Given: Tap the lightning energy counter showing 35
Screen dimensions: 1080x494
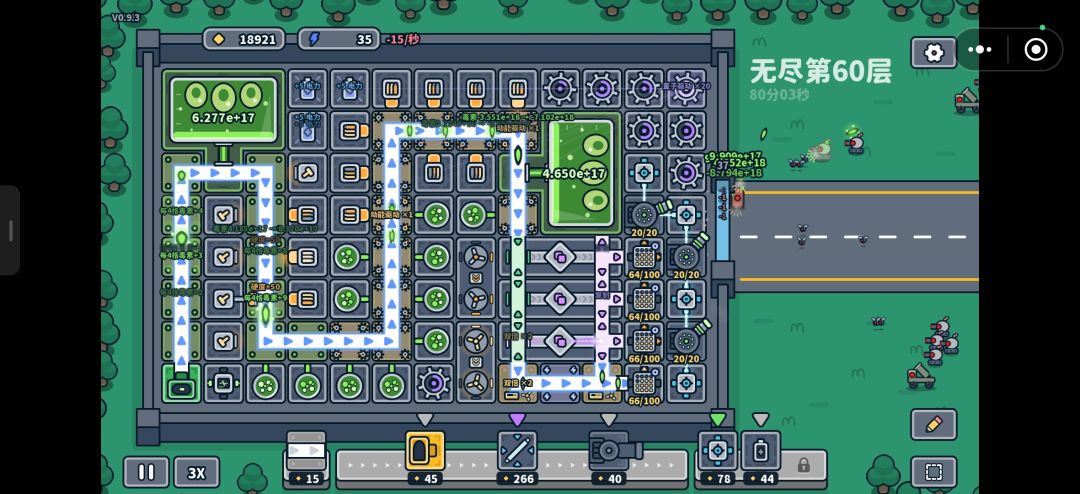Looking at the screenshot, I should pos(339,39).
